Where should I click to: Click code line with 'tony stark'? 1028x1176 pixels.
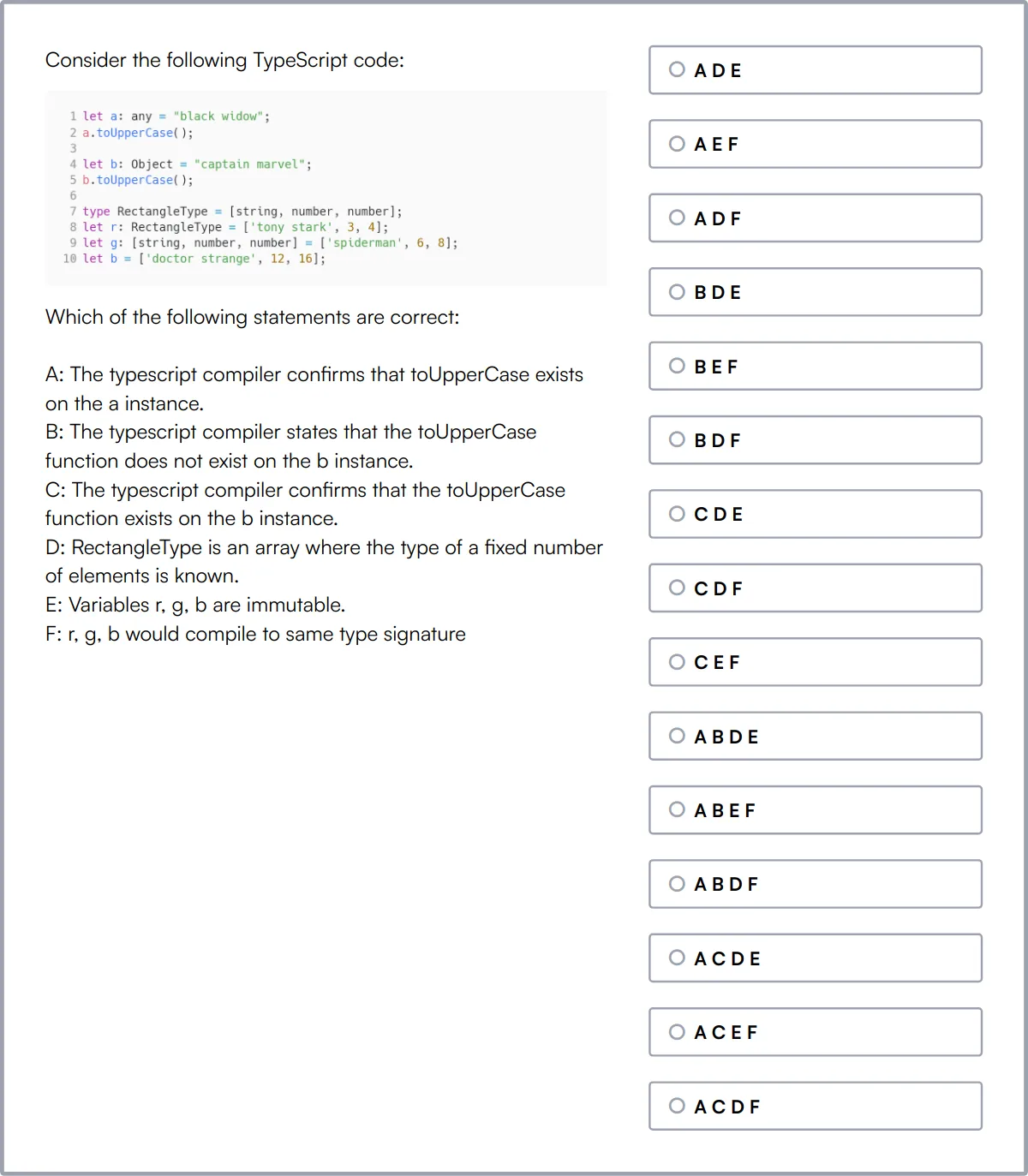pyautogui.click(x=236, y=227)
